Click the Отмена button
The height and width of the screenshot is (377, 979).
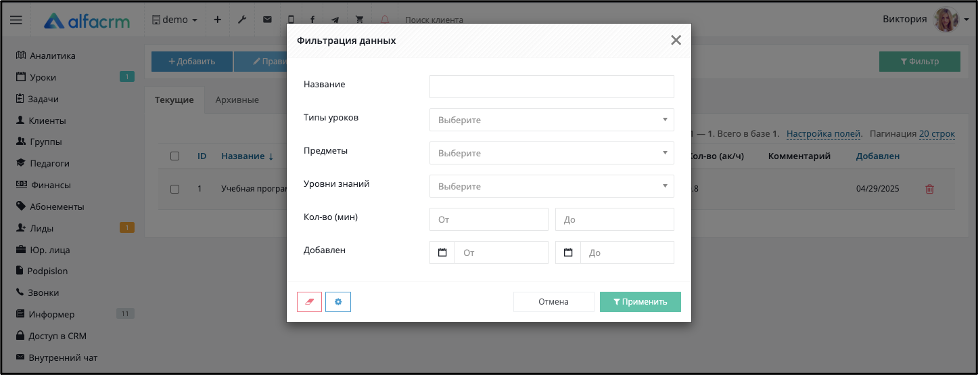tap(553, 302)
